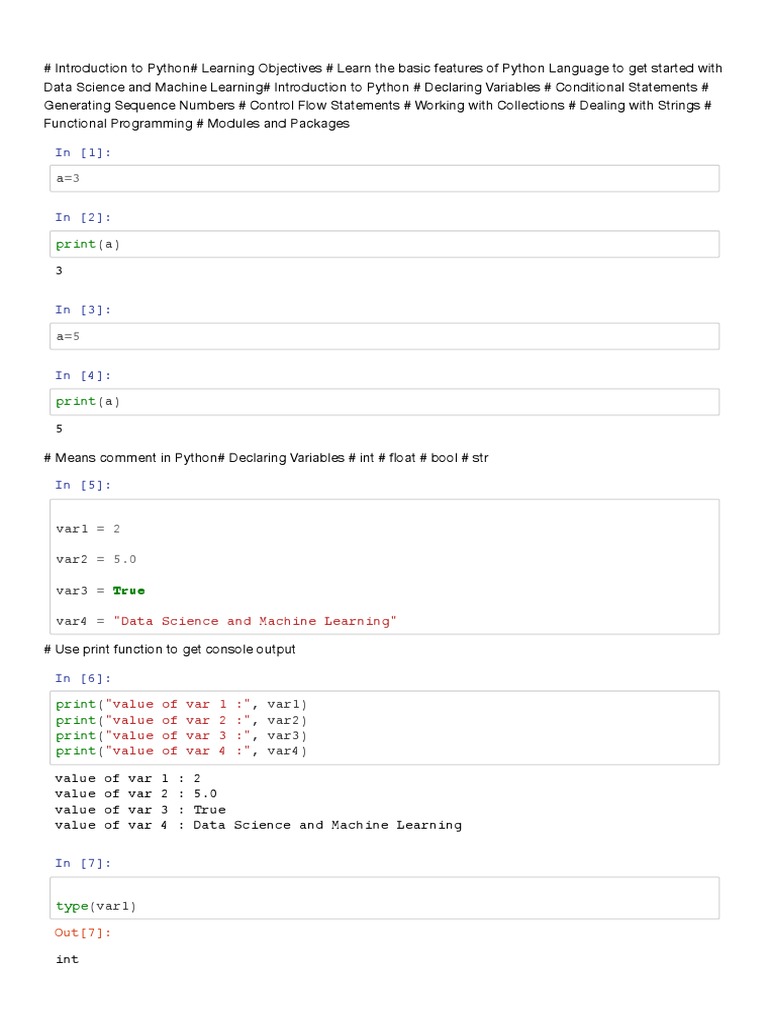Click the code cell containing a=3
Screen dimensions: 768x1024
click(x=385, y=179)
